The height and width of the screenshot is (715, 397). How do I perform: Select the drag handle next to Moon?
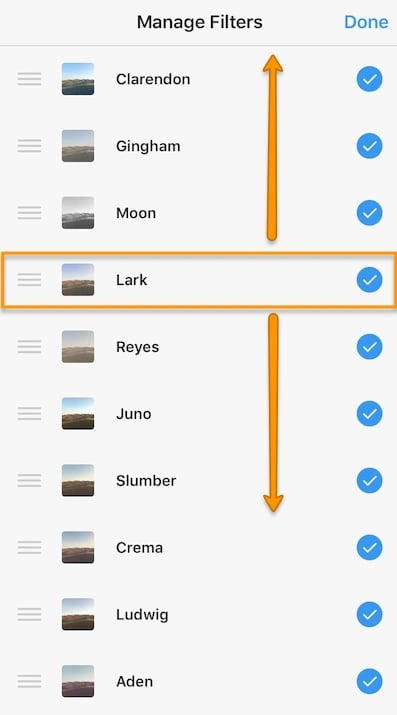[x=30, y=213]
